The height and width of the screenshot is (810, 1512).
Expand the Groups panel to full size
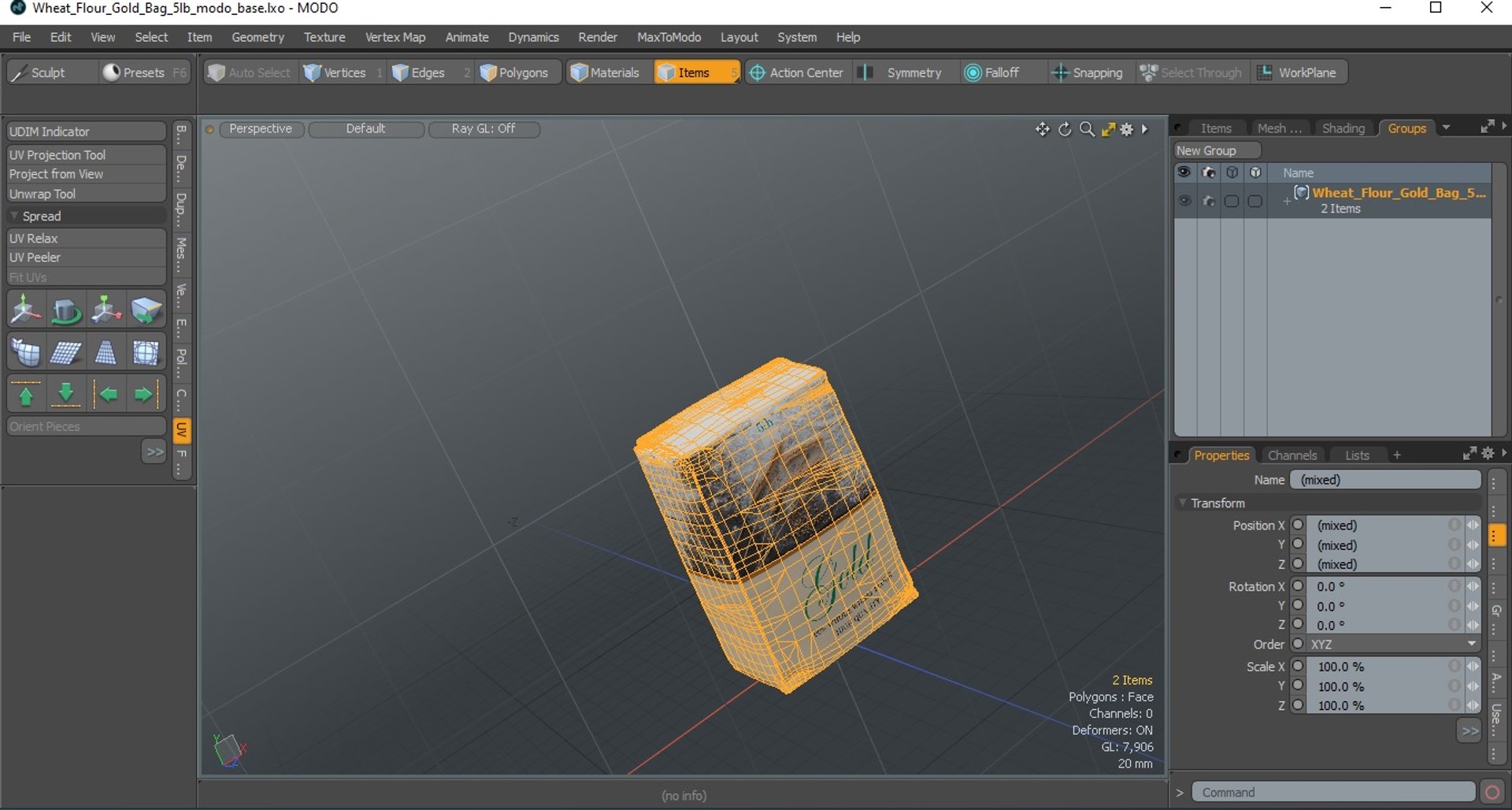pyautogui.click(x=1487, y=127)
